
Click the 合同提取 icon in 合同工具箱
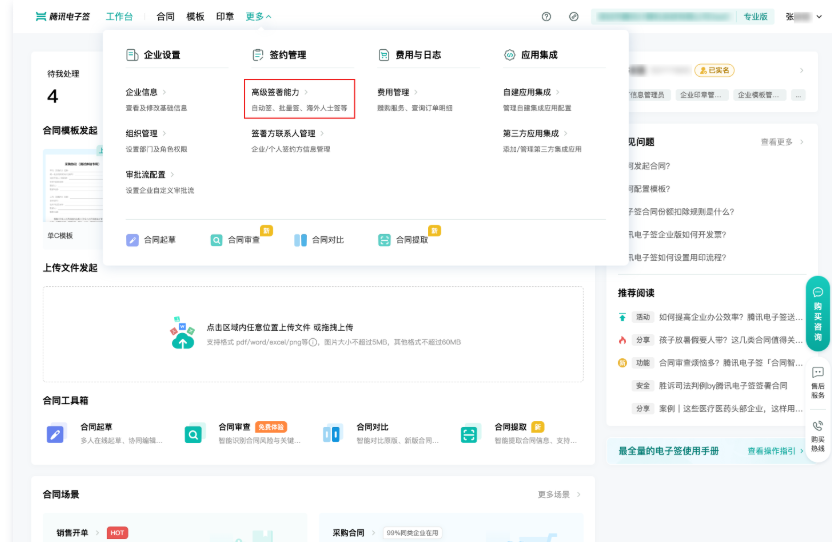click(x=469, y=434)
